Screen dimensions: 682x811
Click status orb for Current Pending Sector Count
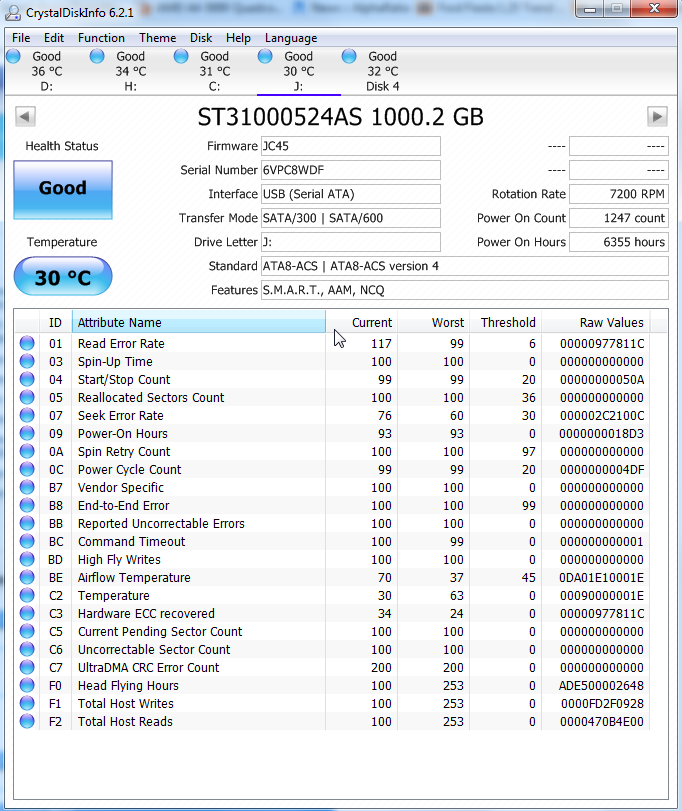pos(27,631)
